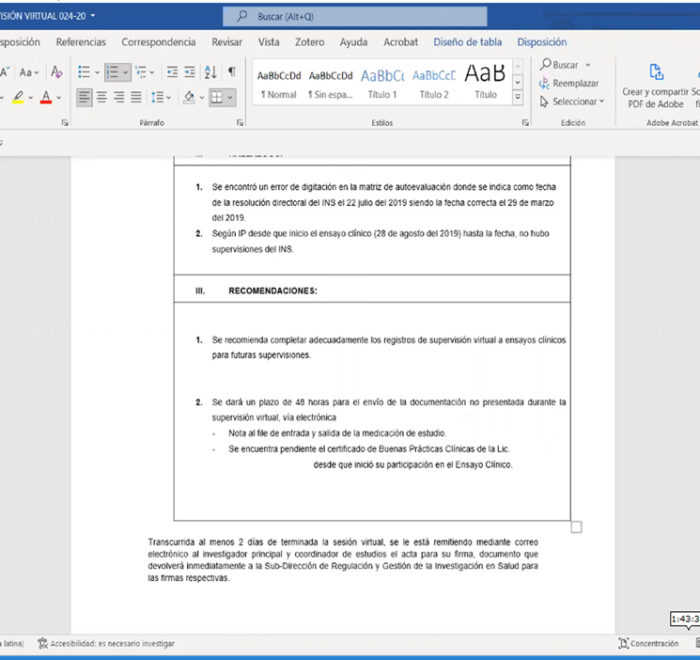Toggle paragraph marks display

(x=232, y=71)
